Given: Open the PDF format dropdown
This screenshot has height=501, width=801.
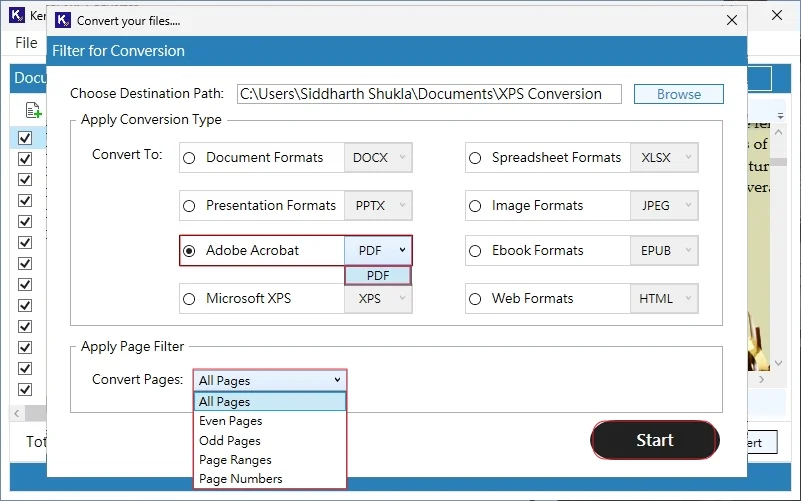Looking at the screenshot, I should [378, 250].
